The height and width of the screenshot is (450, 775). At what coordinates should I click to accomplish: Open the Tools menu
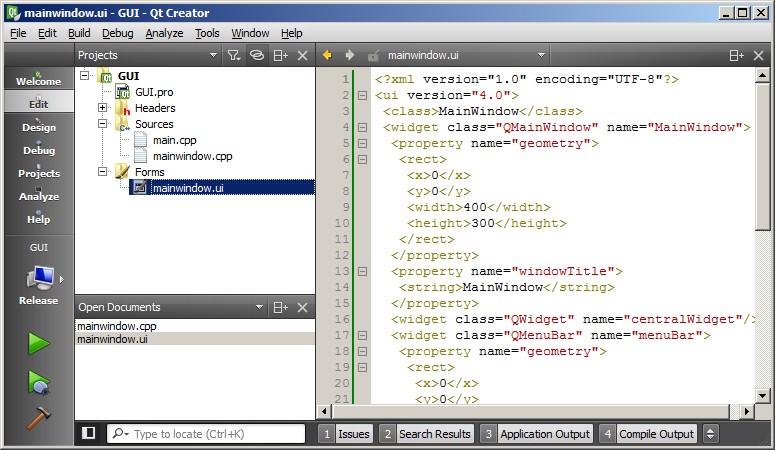[x=207, y=33]
